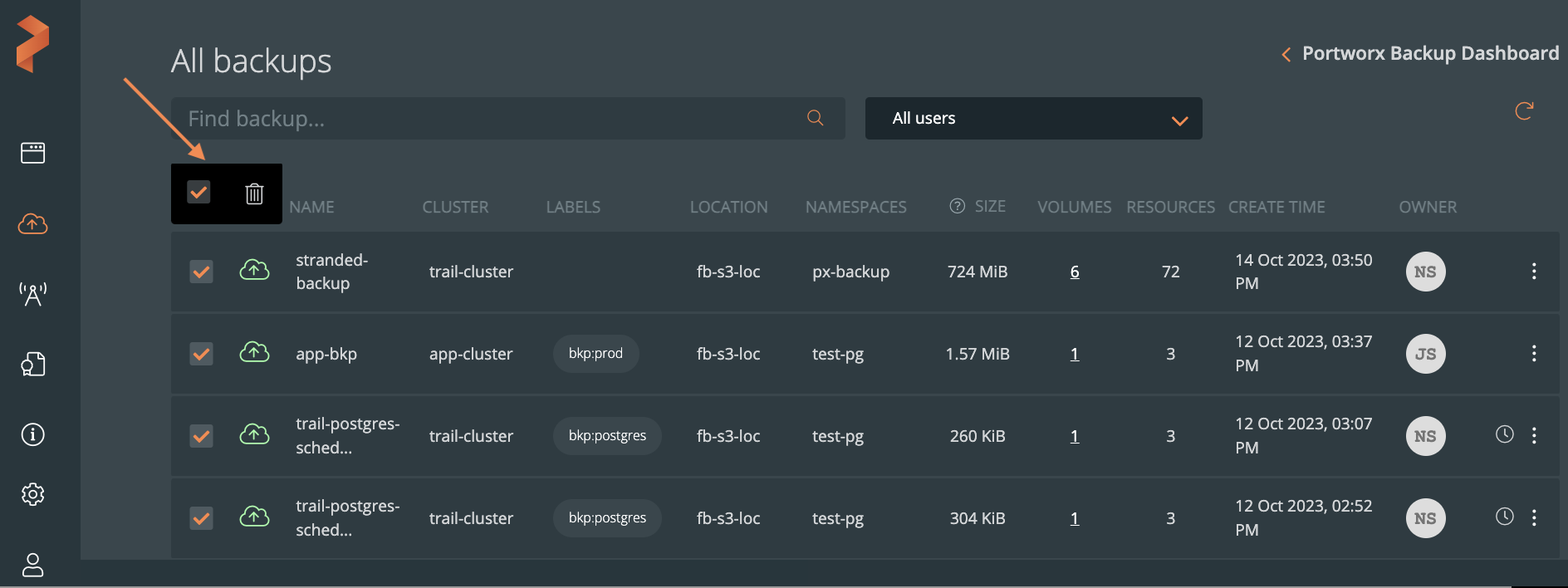Image resolution: width=1568 pixels, height=588 pixels.
Task: Toggle the select-all backups checkbox
Action: 198,192
